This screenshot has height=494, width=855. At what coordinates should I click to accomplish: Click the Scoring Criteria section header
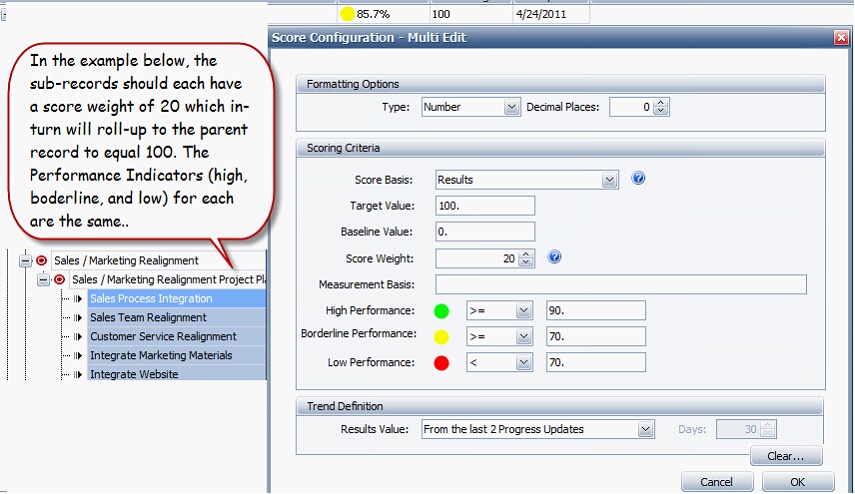561,148
